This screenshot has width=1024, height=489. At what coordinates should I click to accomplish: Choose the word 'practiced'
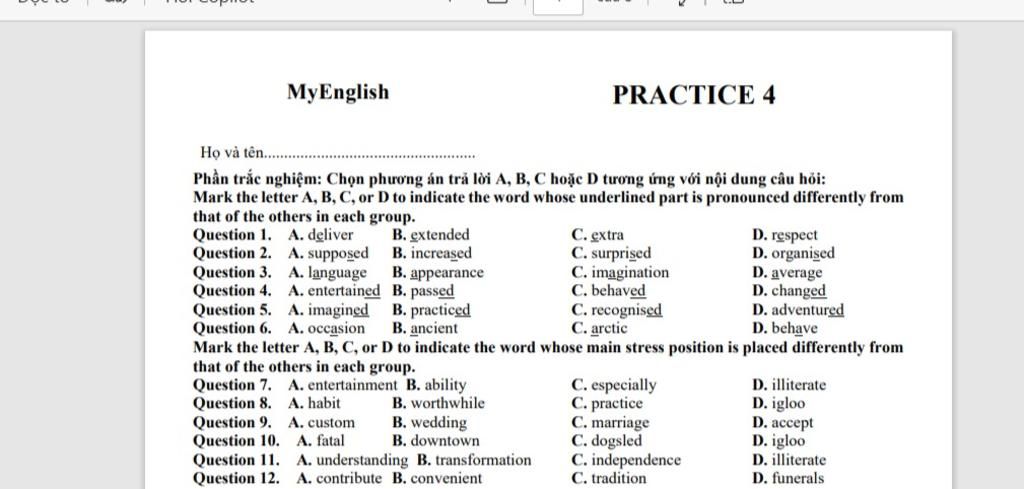click(x=441, y=310)
